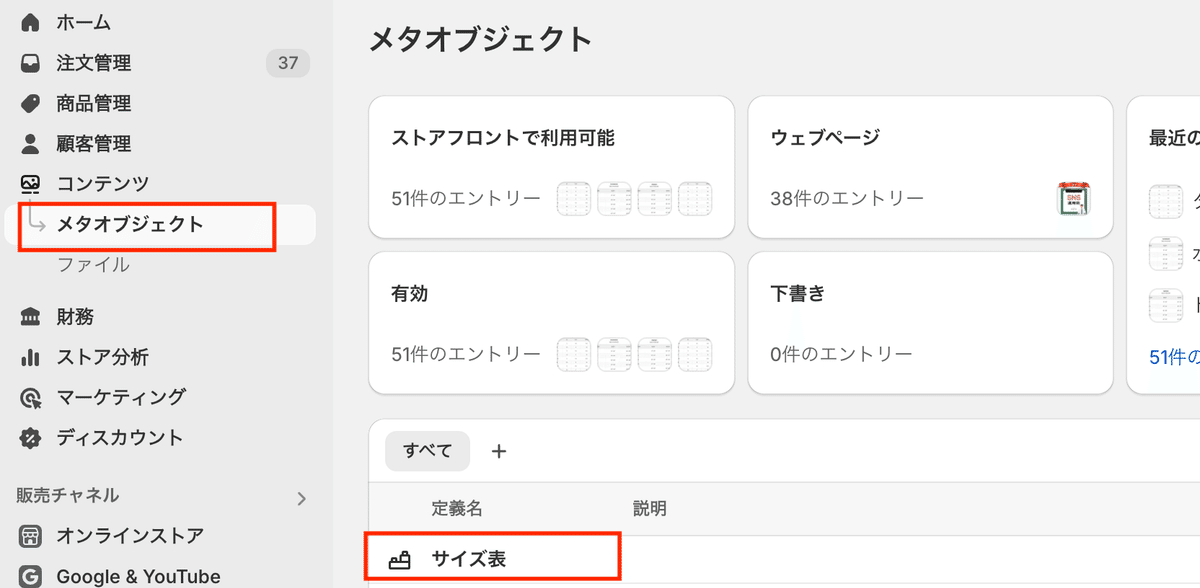Click the 37 orders count badge

(x=288, y=63)
